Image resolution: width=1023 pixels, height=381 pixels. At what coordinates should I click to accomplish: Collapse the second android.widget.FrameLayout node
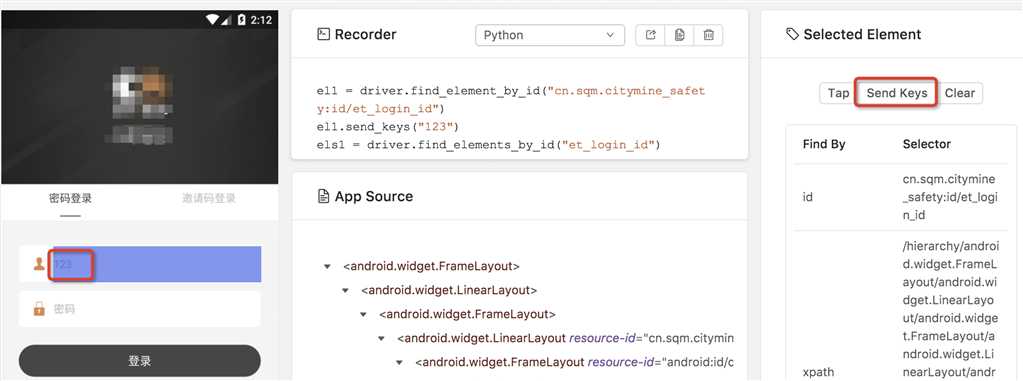coord(363,314)
